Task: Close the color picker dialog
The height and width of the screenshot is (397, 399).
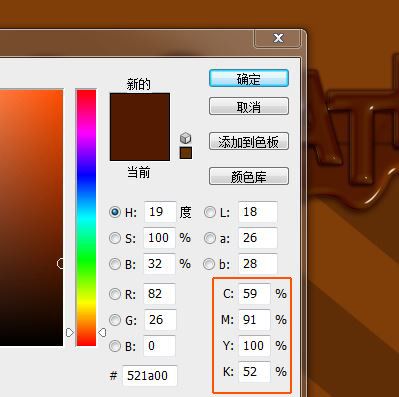Action: (278, 38)
